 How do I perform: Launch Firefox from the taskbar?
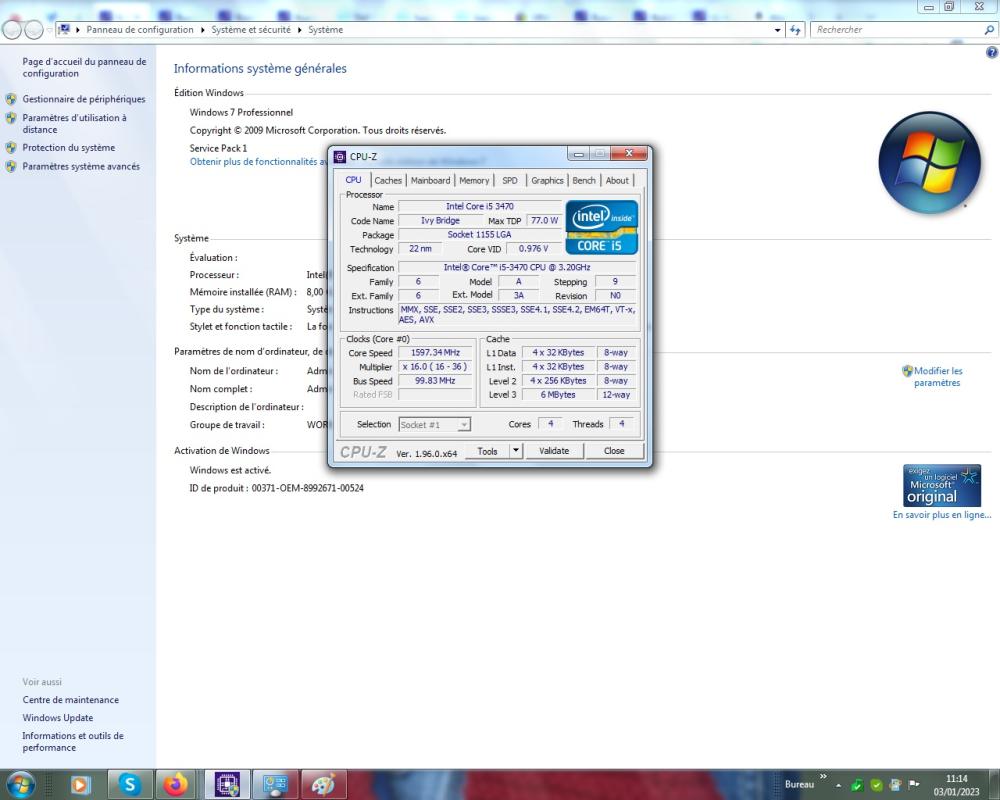tap(177, 785)
